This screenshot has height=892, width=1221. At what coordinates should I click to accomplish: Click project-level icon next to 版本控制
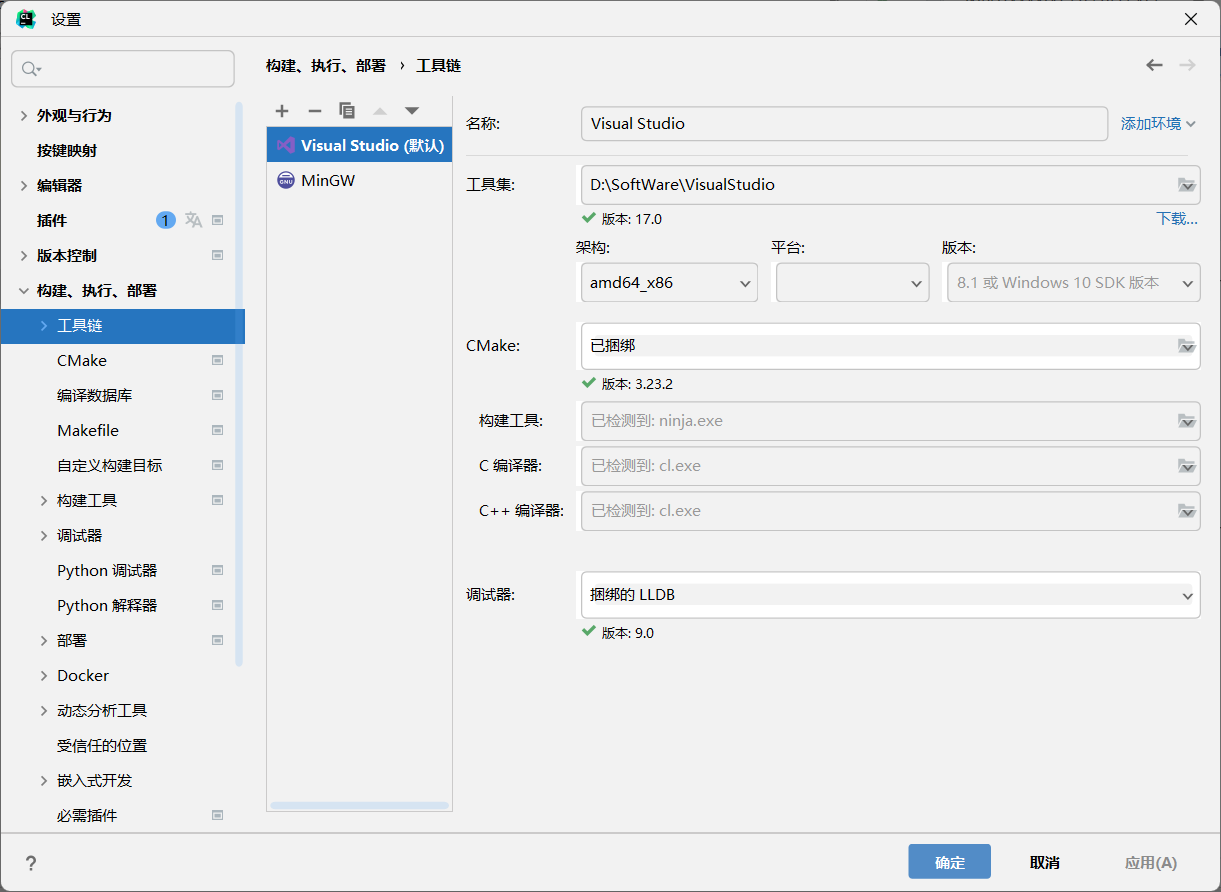[x=217, y=255]
